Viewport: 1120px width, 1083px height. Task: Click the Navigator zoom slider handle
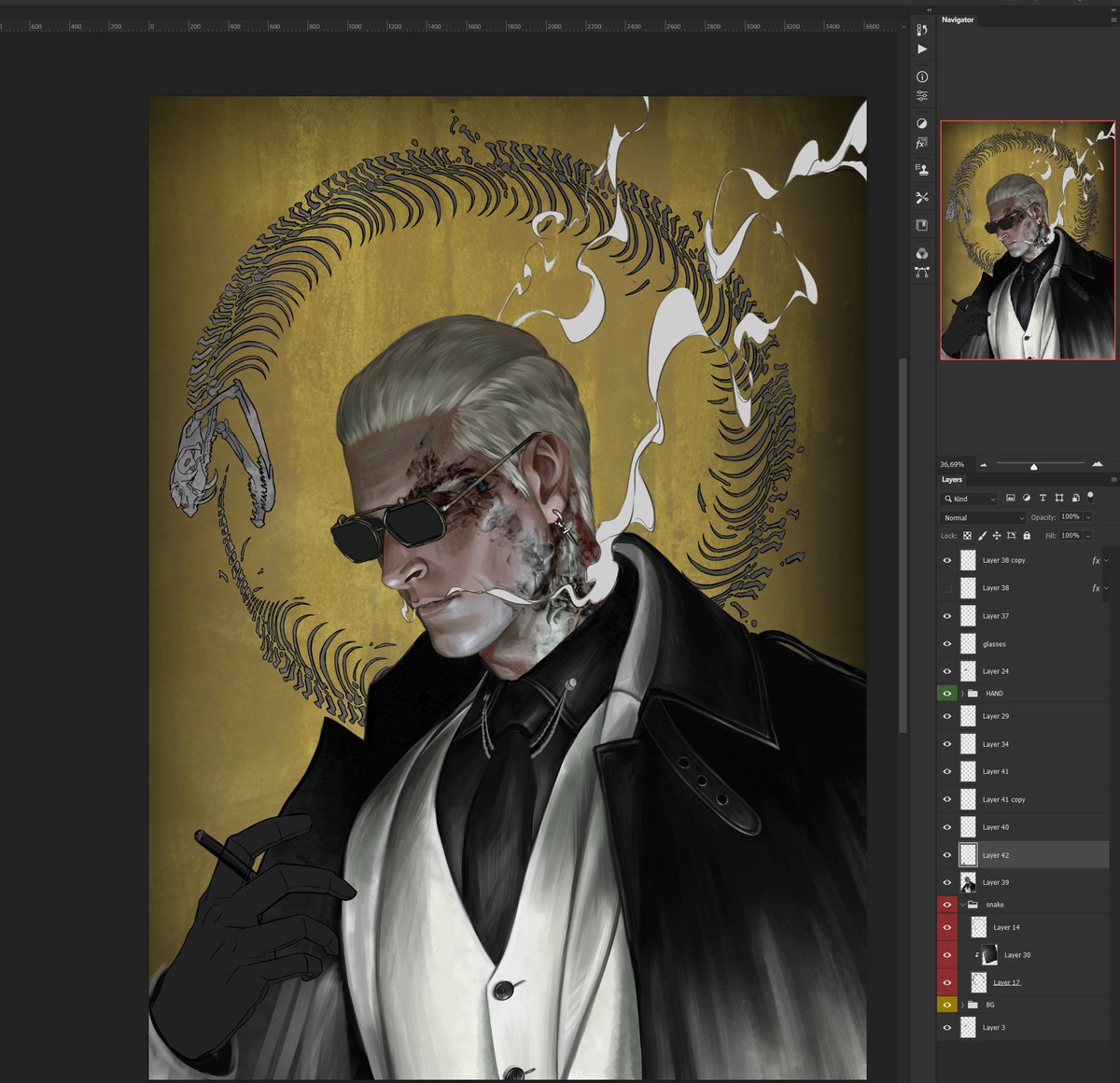pos(1033,466)
